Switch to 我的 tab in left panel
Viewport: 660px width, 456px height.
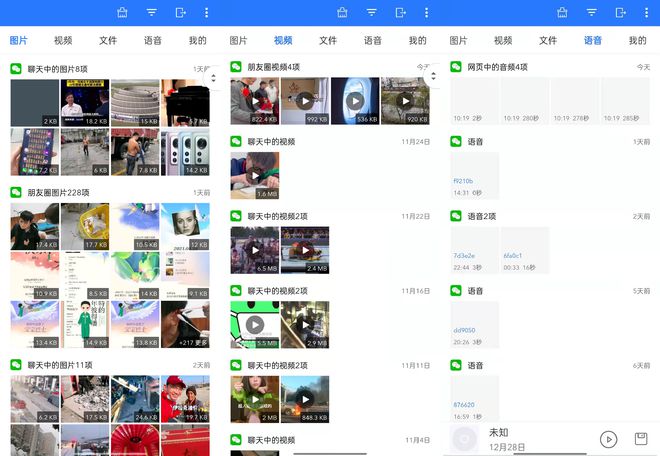(x=197, y=40)
